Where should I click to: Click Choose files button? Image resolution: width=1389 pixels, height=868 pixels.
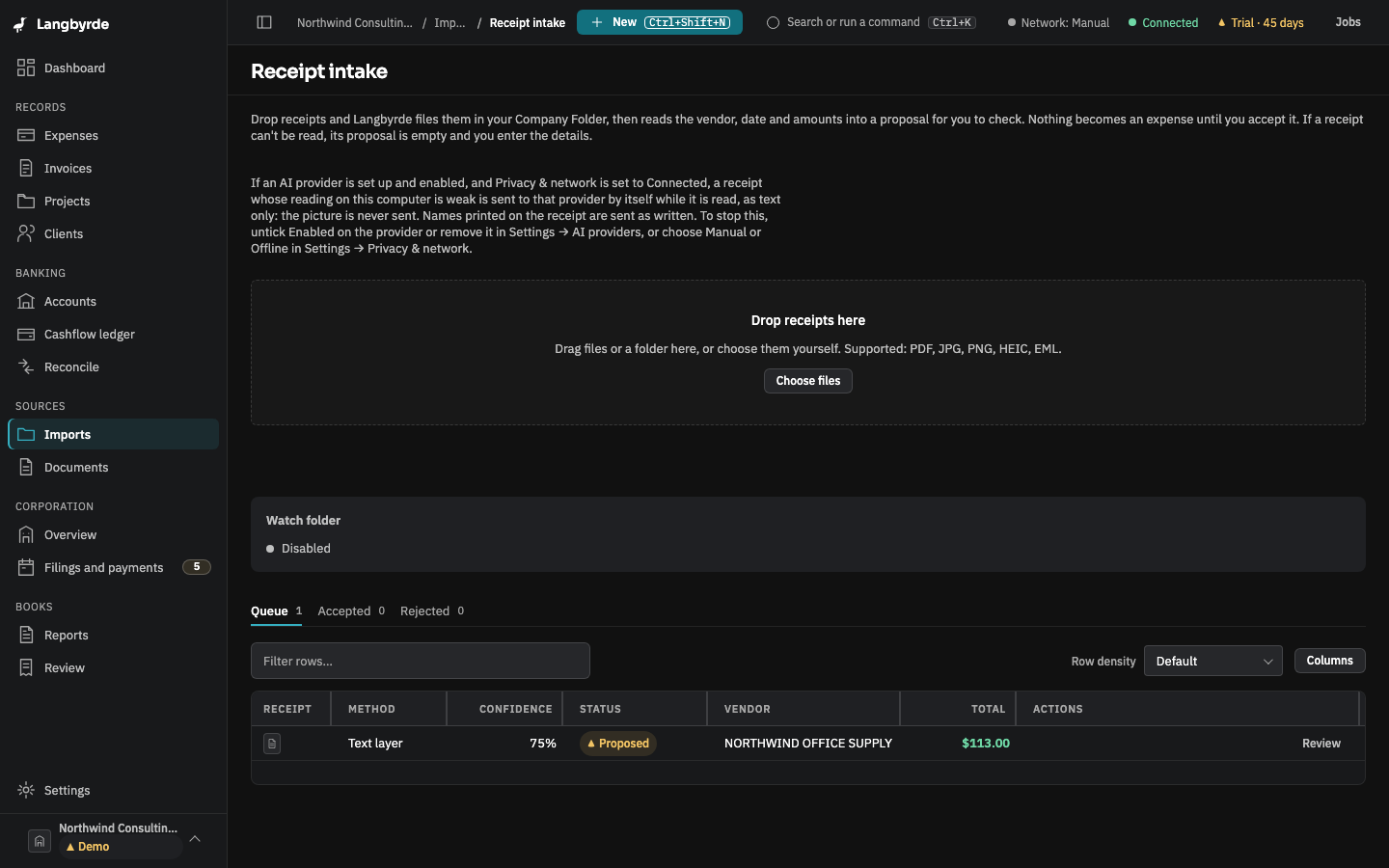[808, 381]
